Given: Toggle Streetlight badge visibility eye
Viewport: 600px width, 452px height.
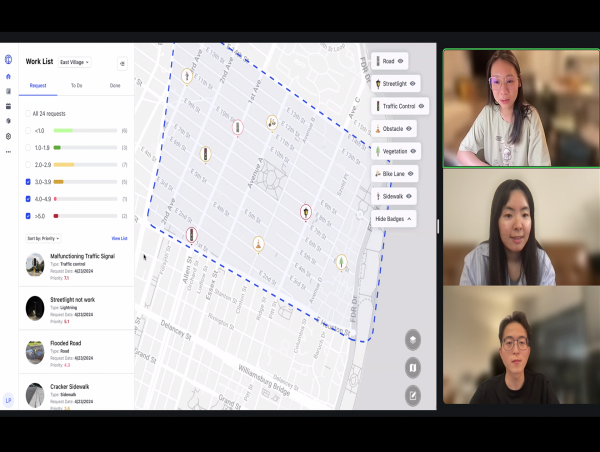Looking at the screenshot, I should pos(412,83).
